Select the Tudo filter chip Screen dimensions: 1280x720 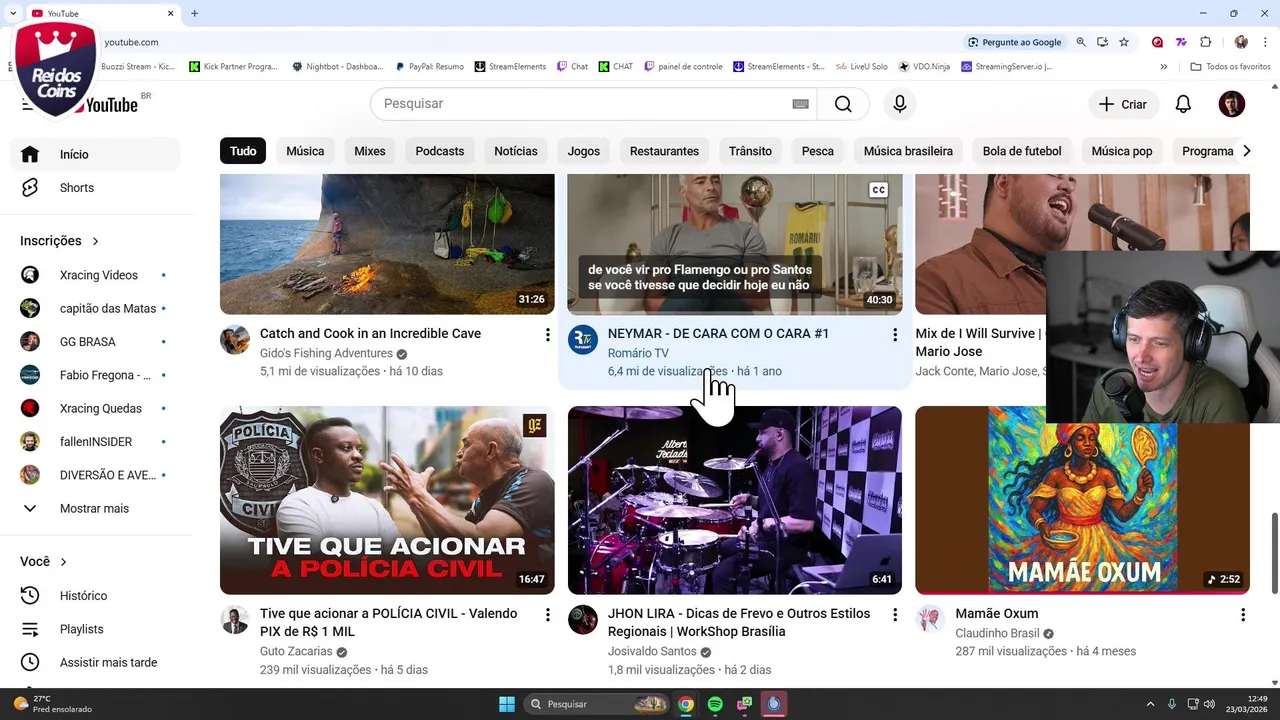(243, 151)
